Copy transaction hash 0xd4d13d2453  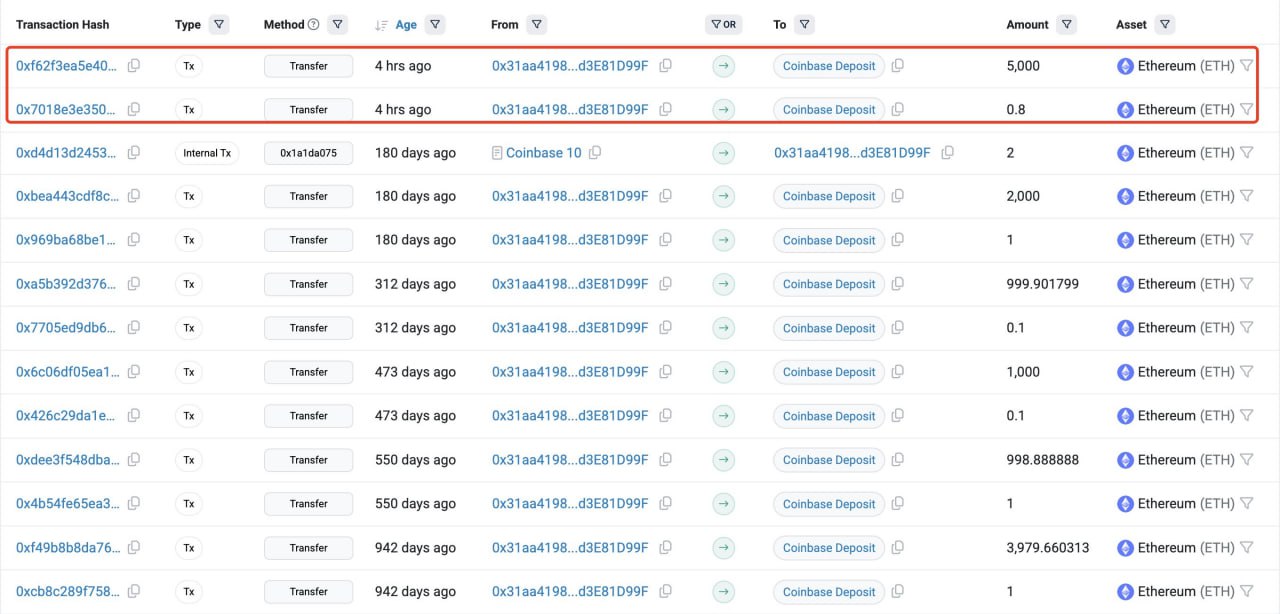133,153
